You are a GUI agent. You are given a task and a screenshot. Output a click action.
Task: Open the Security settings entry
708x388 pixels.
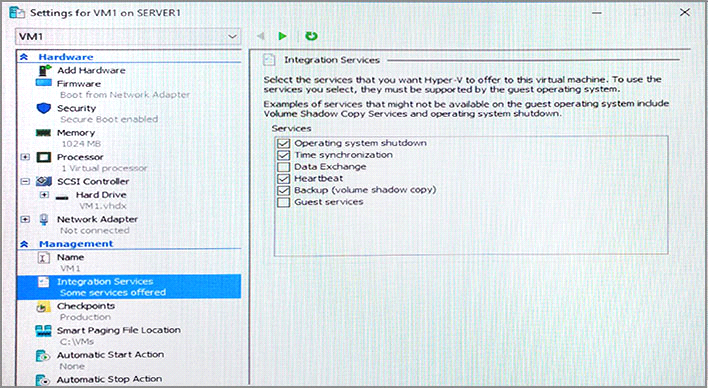(76, 108)
